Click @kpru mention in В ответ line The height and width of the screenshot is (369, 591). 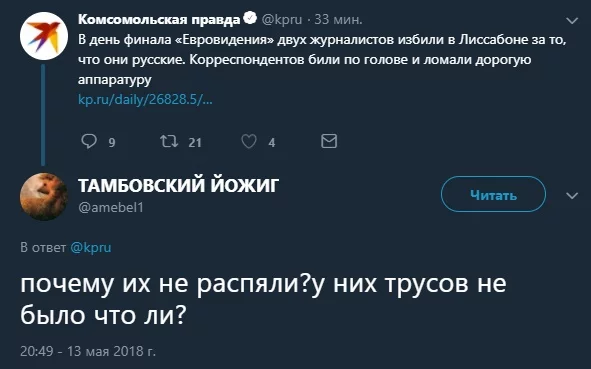coord(90,248)
